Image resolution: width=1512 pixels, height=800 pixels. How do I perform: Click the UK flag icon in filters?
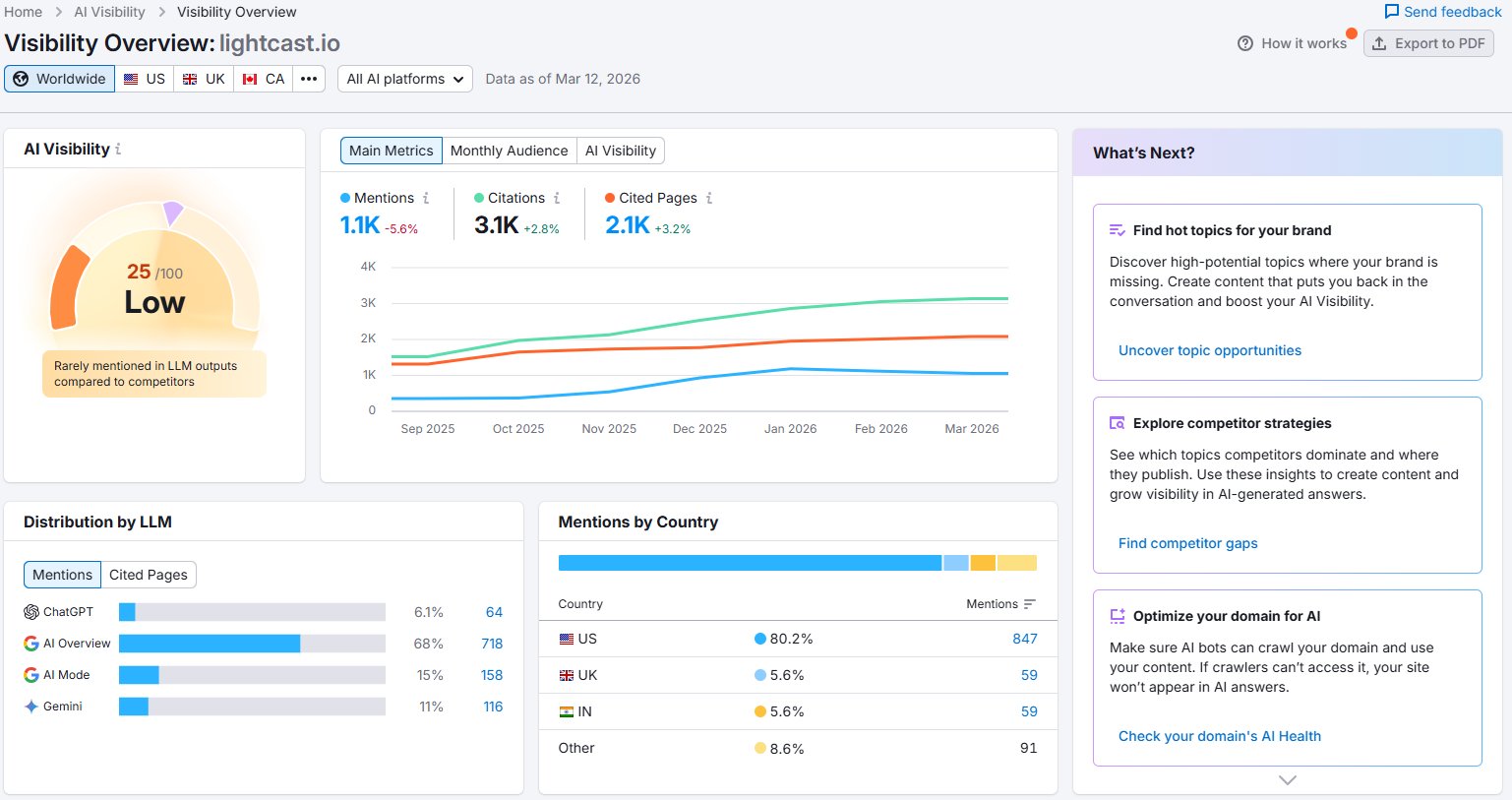(x=190, y=79)
